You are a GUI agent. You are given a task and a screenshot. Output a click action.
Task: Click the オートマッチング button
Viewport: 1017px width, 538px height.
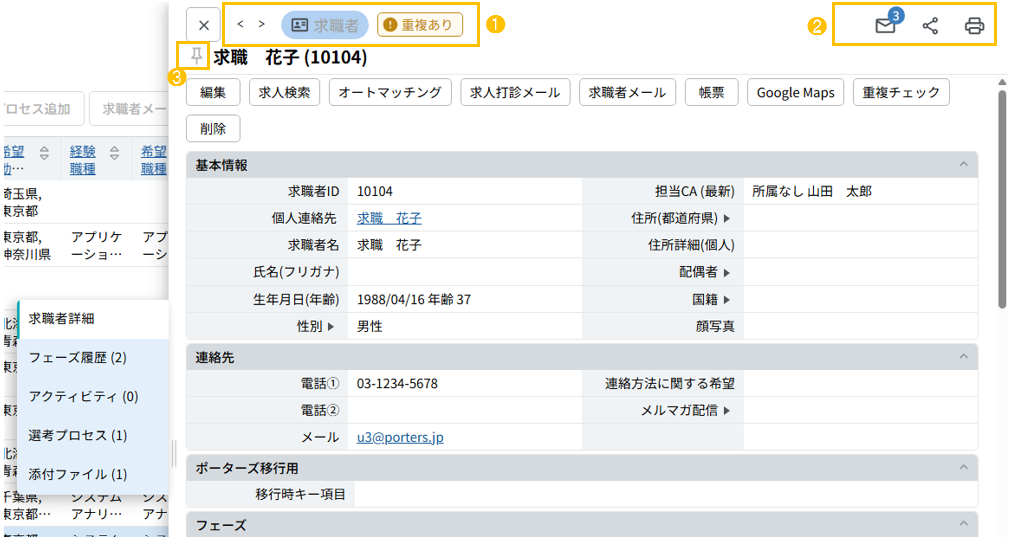coord(389,92)
